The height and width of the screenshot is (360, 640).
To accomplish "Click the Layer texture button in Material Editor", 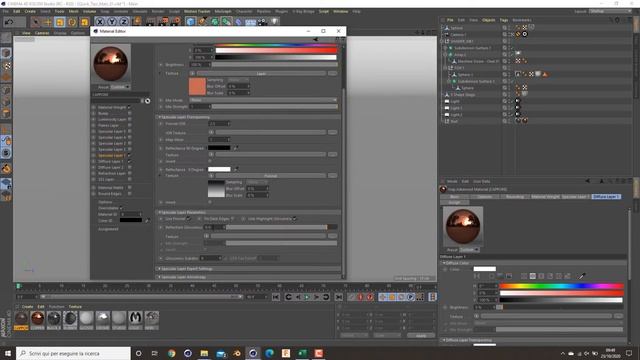I will [x=261, y=73].
